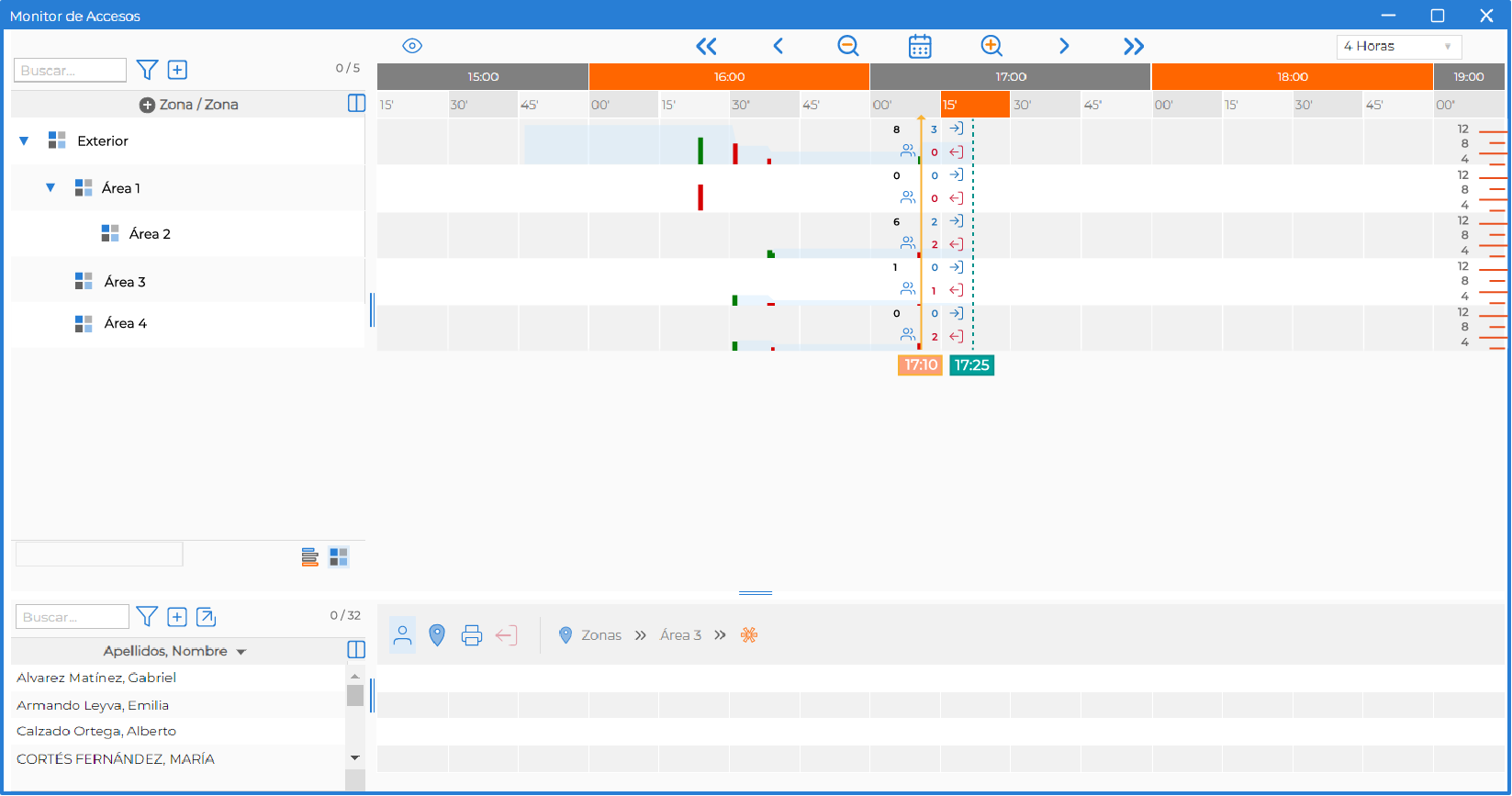Zoom out the timeline with the minus magnifier
The height and width of the screenshot is (796, 1512).
coord(848,46)
